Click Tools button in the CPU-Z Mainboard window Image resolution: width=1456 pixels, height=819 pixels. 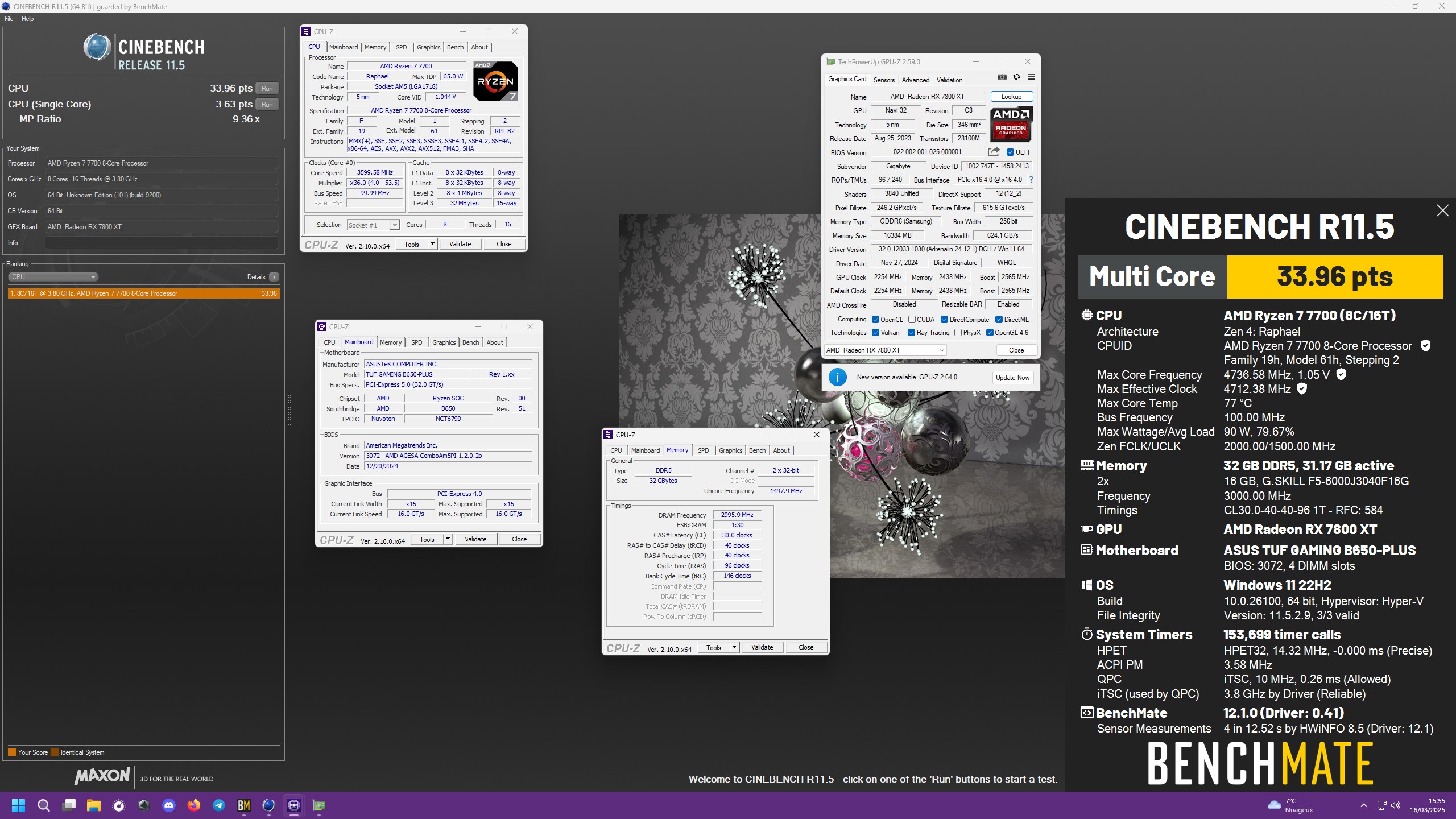[427, 539]
